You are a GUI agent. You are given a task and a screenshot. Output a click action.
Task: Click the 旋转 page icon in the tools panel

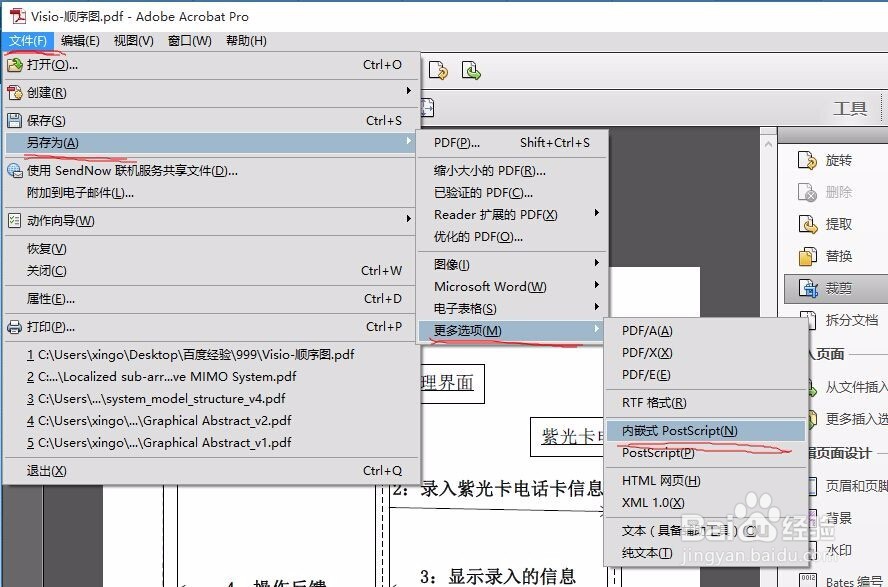point(808,160)
